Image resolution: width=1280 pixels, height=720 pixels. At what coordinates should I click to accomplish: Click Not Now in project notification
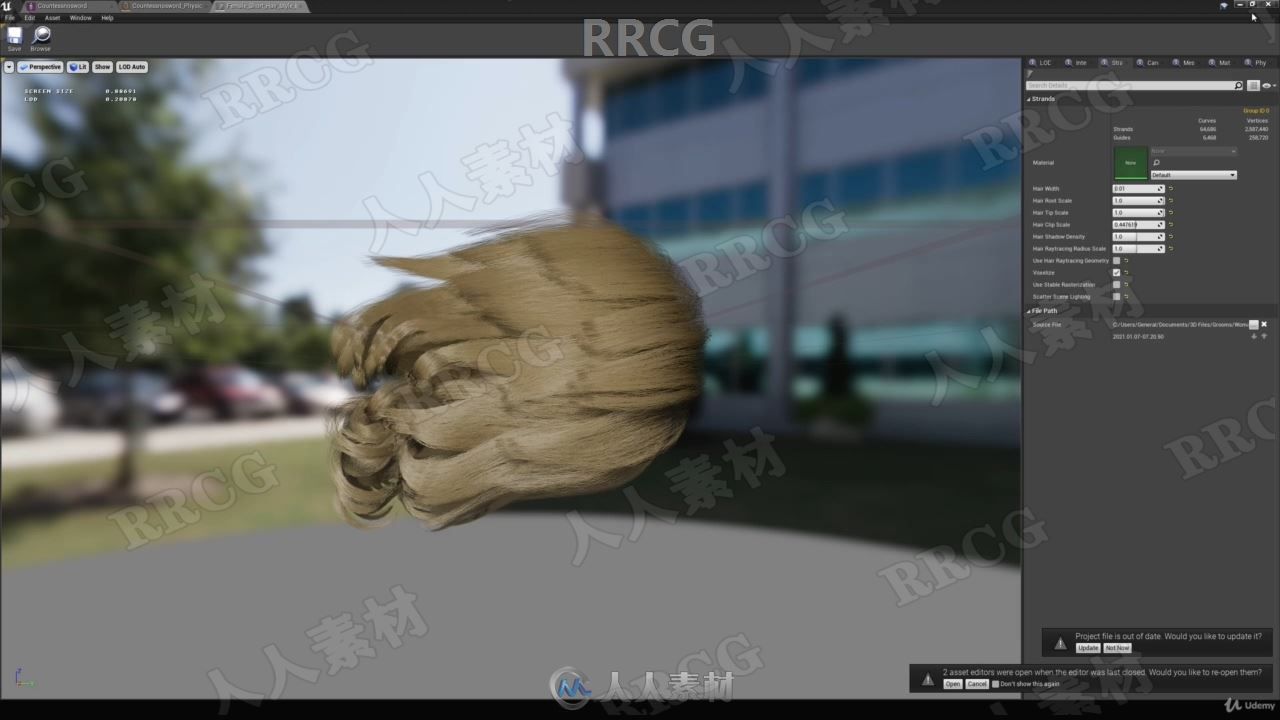click(1117, 648)
